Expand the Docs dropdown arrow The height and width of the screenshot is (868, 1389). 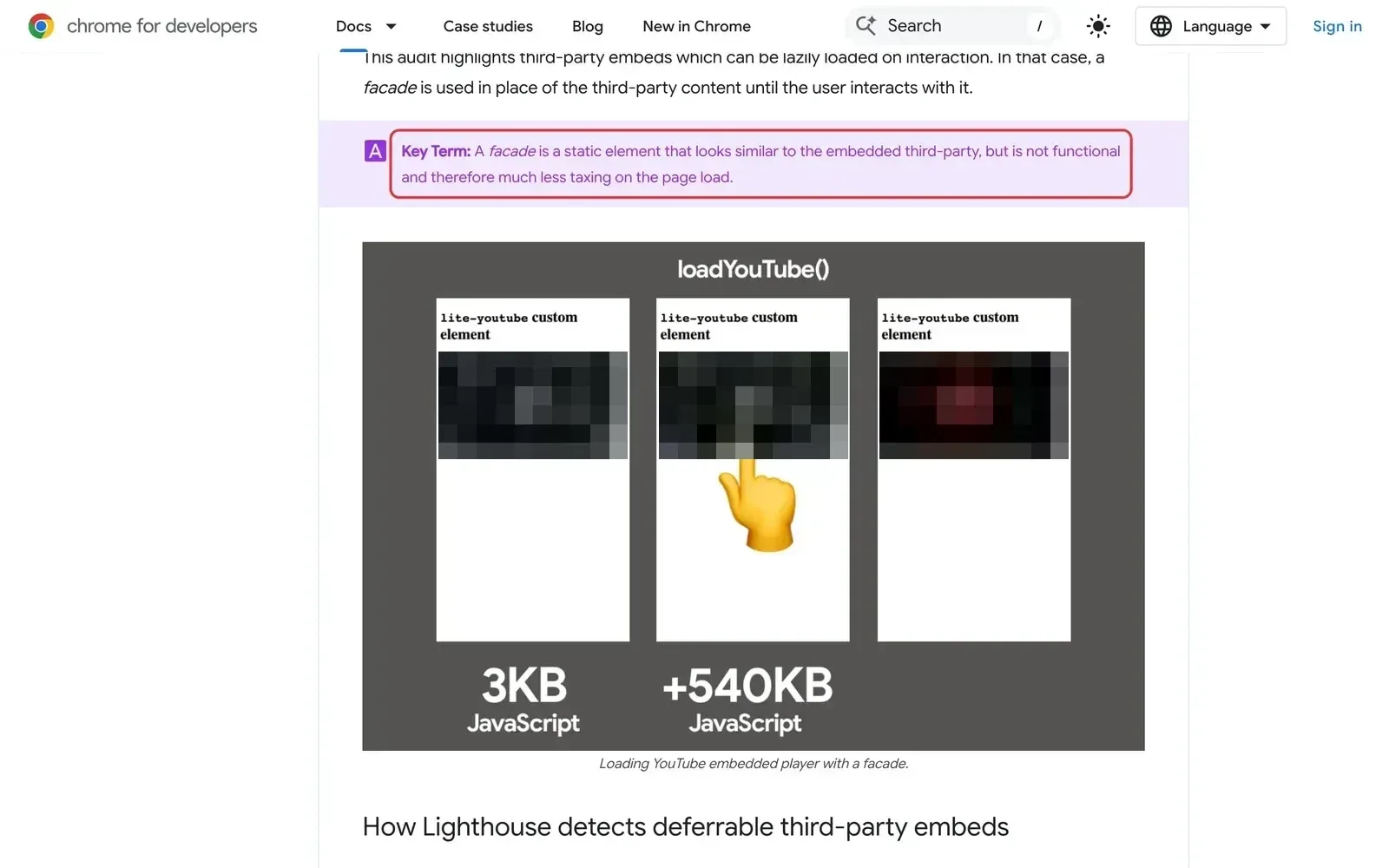pos(391,26)
